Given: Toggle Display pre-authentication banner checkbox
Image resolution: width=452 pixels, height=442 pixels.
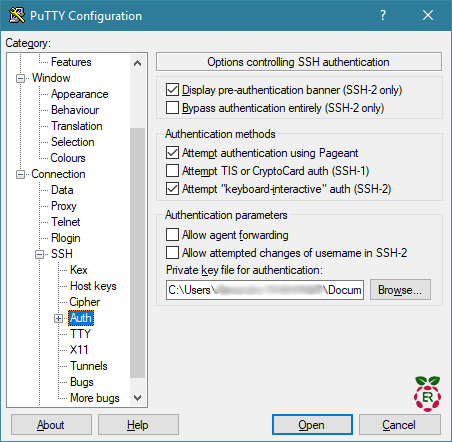Looking at the screenshot, I should [172, 90].
